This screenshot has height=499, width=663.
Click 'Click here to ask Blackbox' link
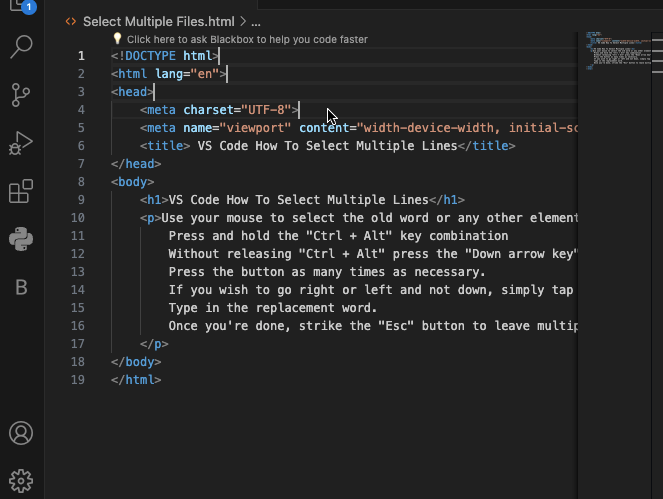click(x=247, y=39)
